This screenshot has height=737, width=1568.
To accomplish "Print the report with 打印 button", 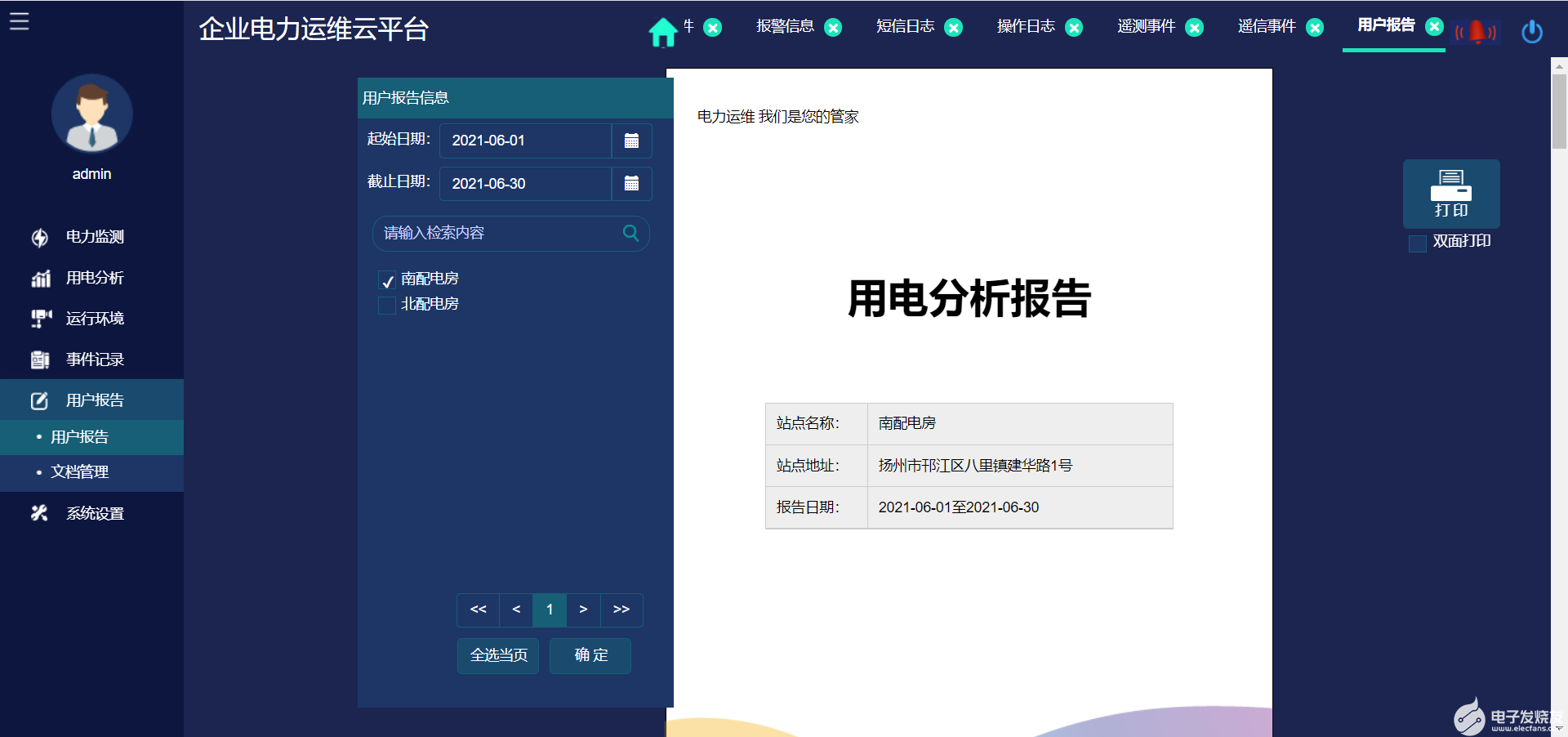I will (1451, 194).
